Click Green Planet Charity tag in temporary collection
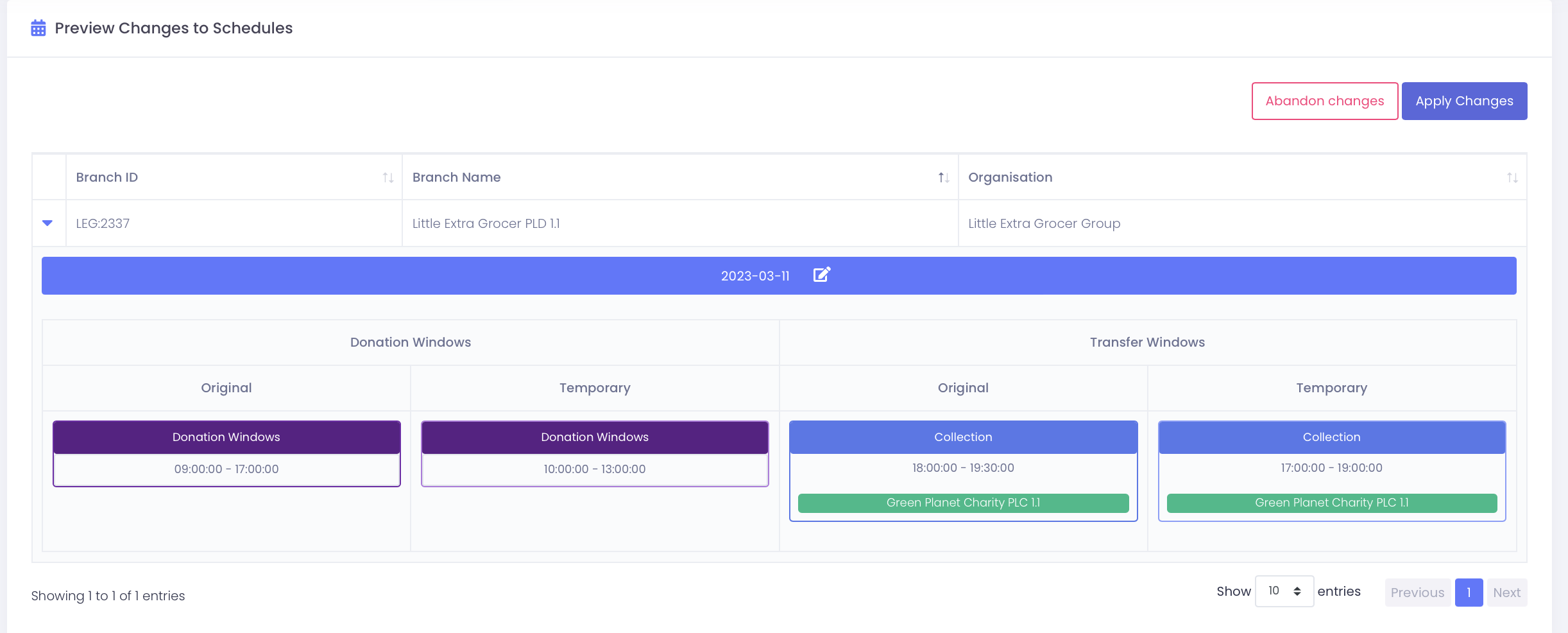The height and width of the screenshot is (633, 1568). click(x=1331, y=503)
